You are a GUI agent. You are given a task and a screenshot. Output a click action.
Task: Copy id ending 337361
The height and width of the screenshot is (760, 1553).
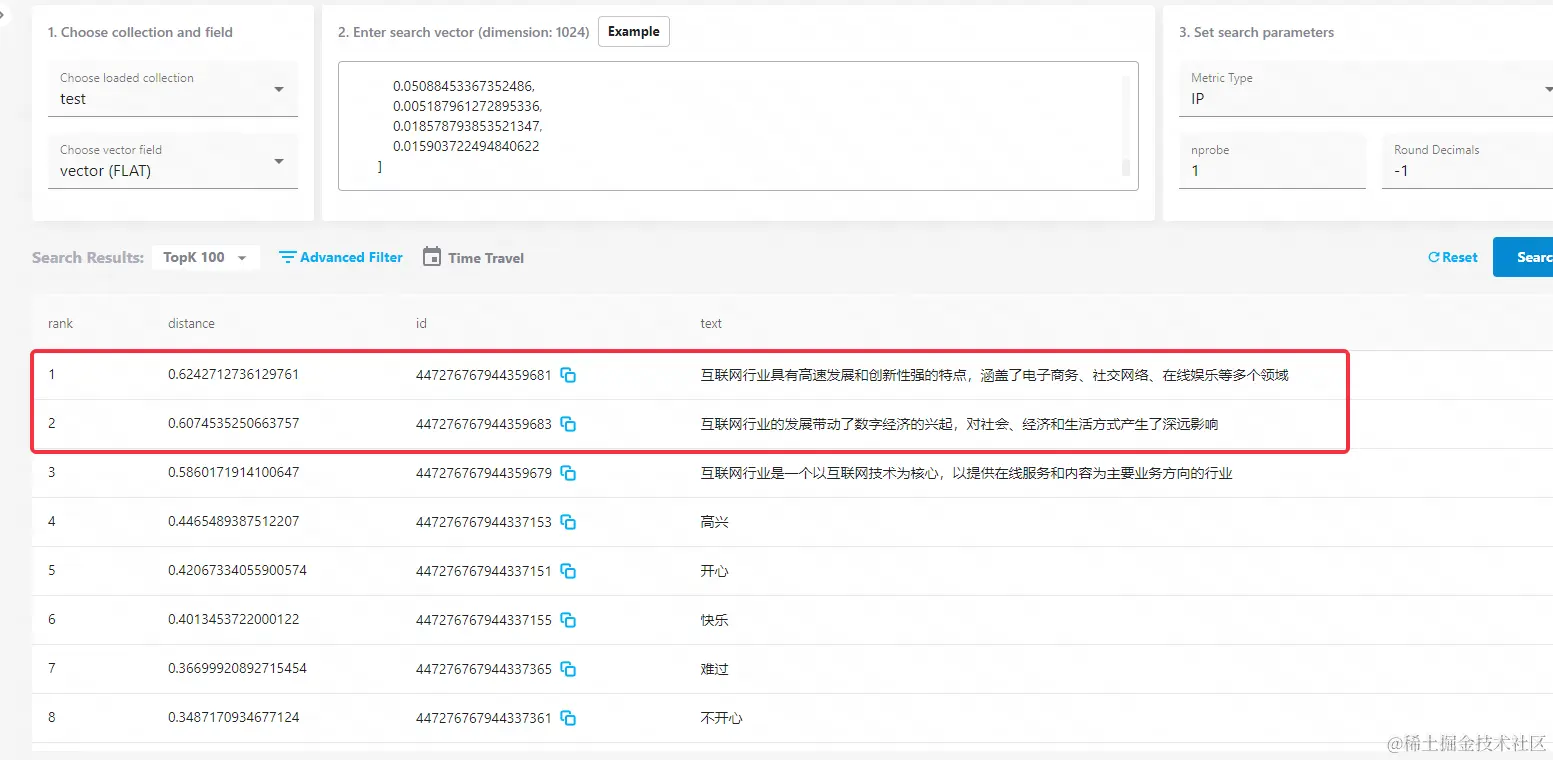[x=568, y=718]
